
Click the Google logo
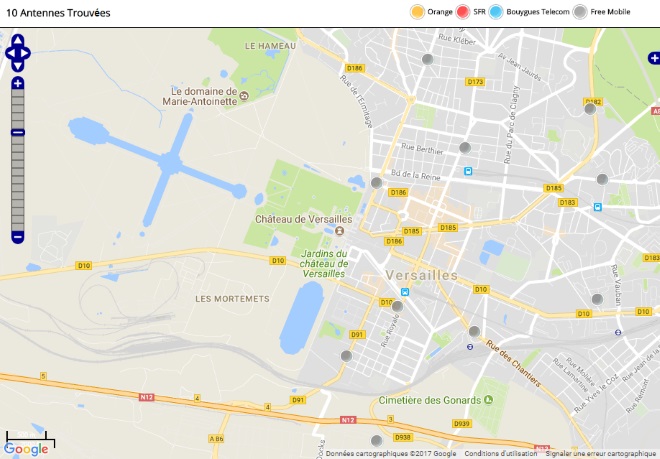(x=26, y=449)
